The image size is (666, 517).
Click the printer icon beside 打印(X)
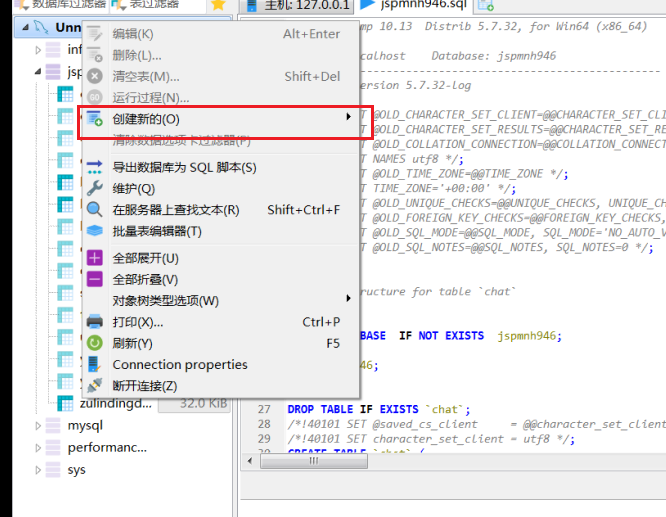(x=94, y=322)
